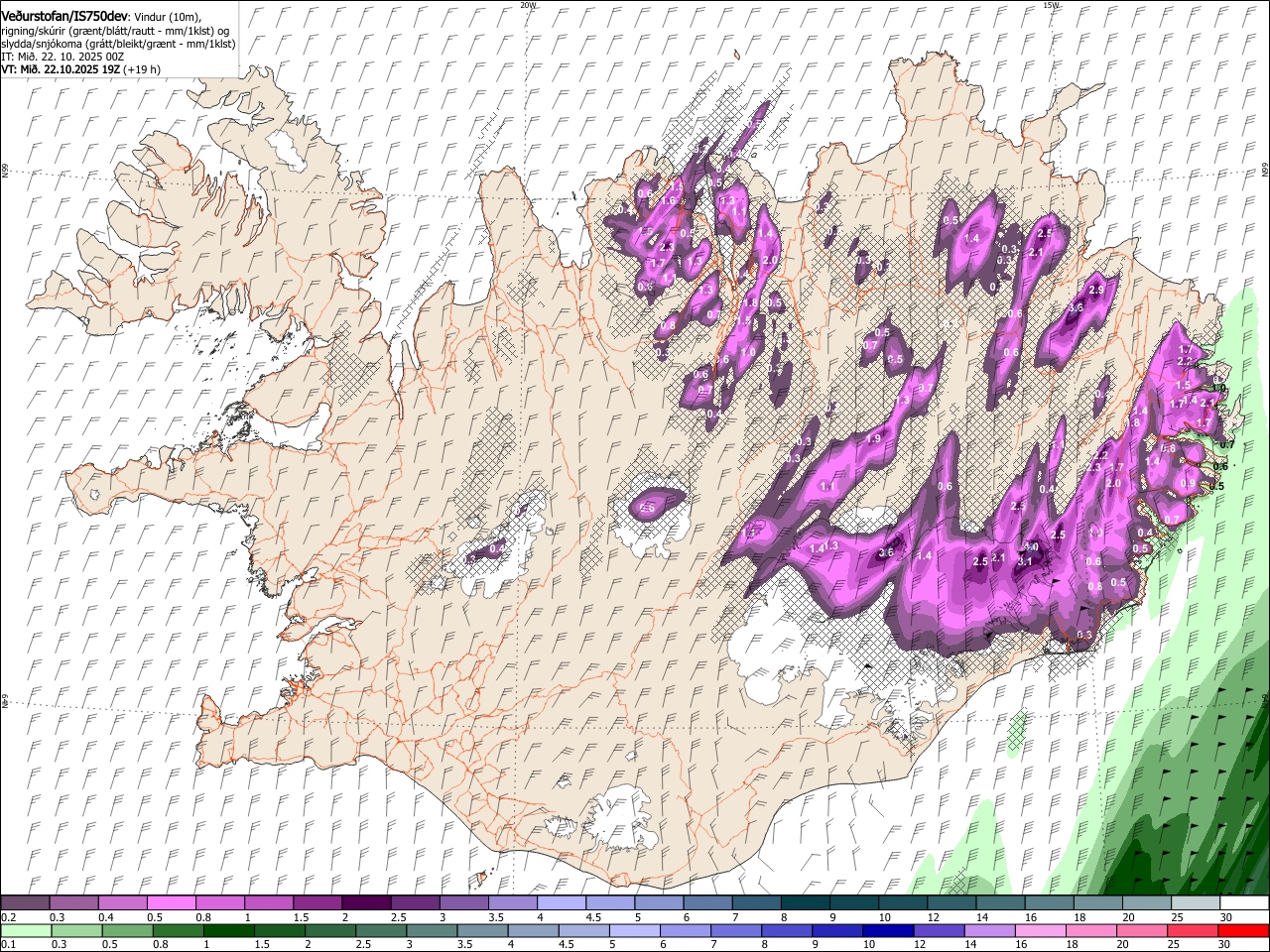Click the navy blue 10 swatch in lower legend
This screenshot has height=952, width=1270.
point(888,930)
